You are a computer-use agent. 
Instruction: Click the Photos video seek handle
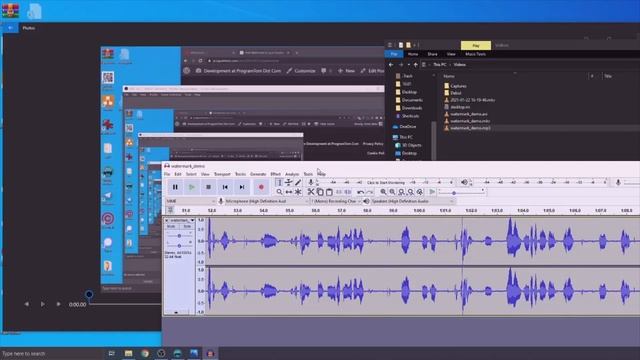tap(89, 294)
